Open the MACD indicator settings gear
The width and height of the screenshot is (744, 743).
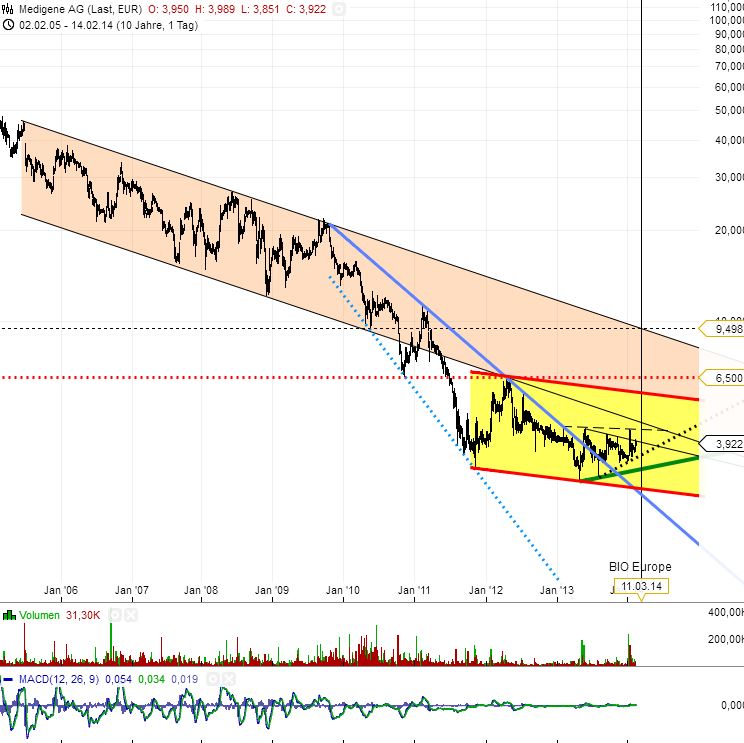click(213, 679)
